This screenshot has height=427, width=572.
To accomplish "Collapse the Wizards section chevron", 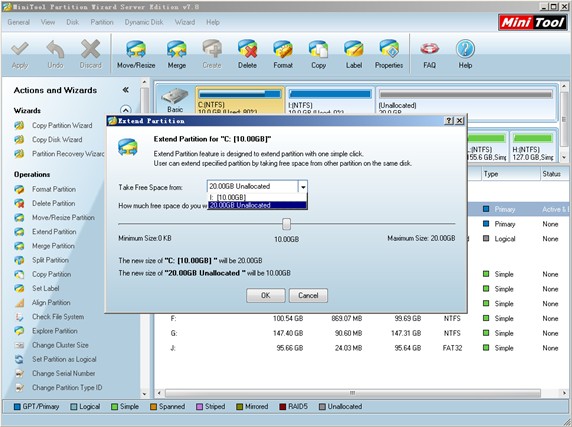I will pos(125,110).
